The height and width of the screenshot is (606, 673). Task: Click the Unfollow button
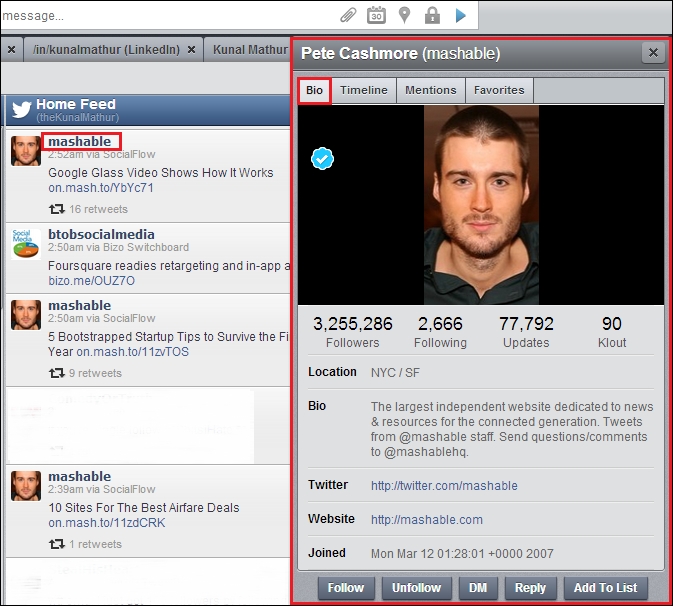[x=416, y=588]
